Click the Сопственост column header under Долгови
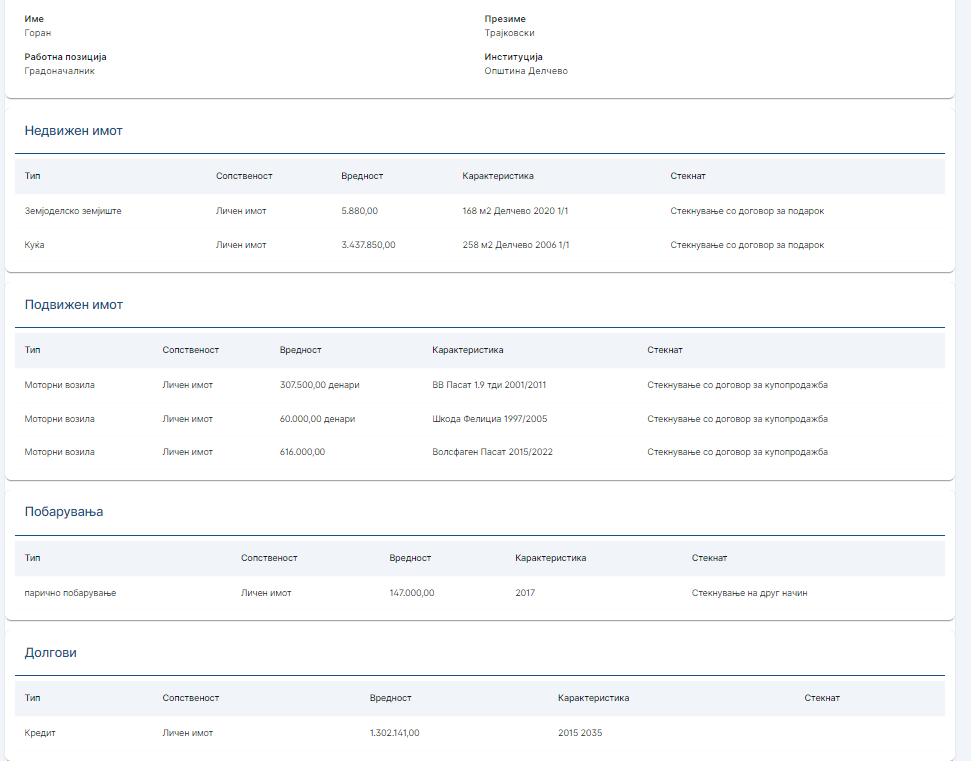Image resolution: width=971 pixels, height=761 pixels. [191, 698]
